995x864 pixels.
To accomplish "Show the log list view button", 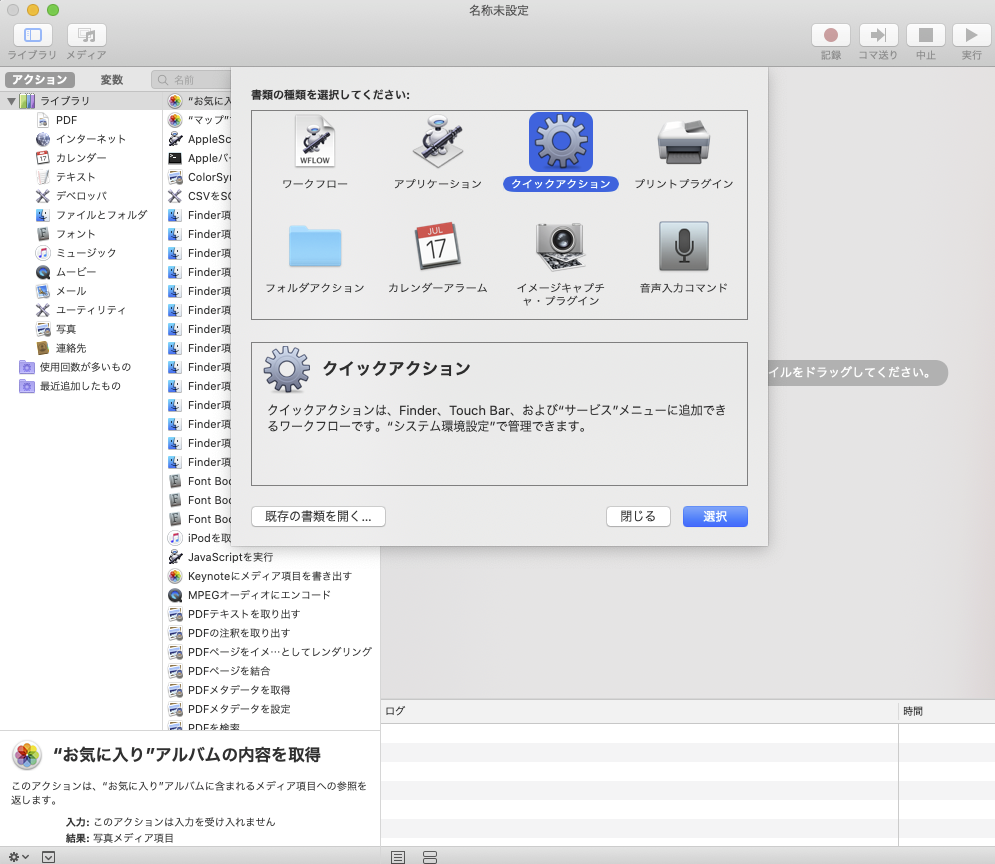I will pyautogui.click(x=398, y=857).
